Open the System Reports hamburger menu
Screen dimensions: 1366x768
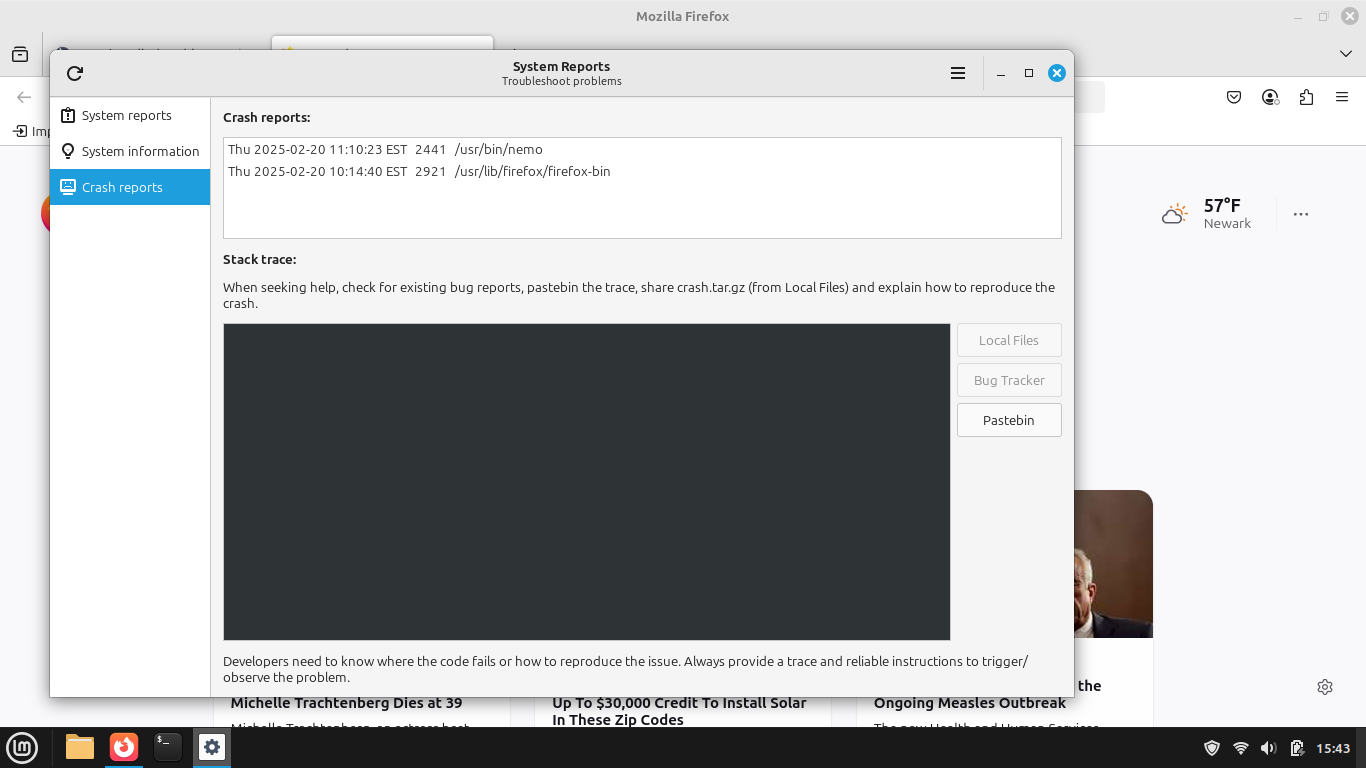coord(957,73)
